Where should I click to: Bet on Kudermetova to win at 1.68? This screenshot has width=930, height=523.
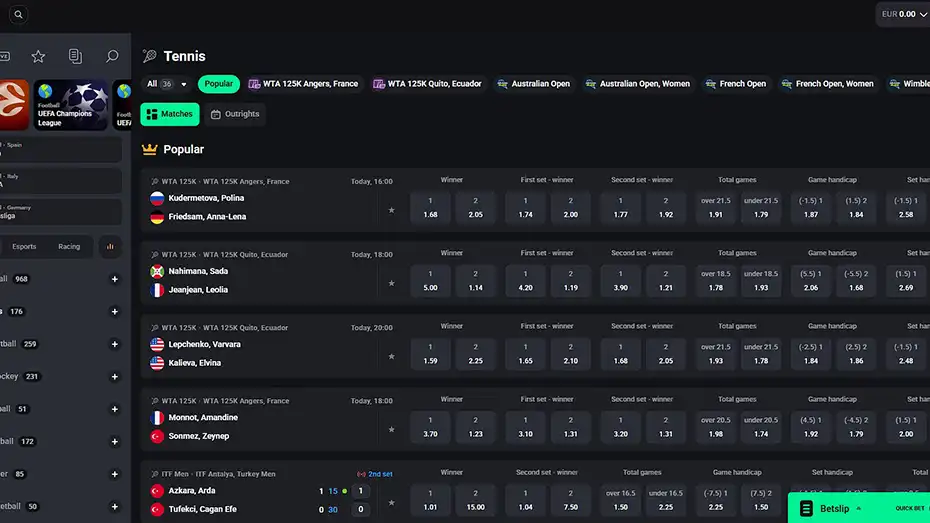pos(430,208)
